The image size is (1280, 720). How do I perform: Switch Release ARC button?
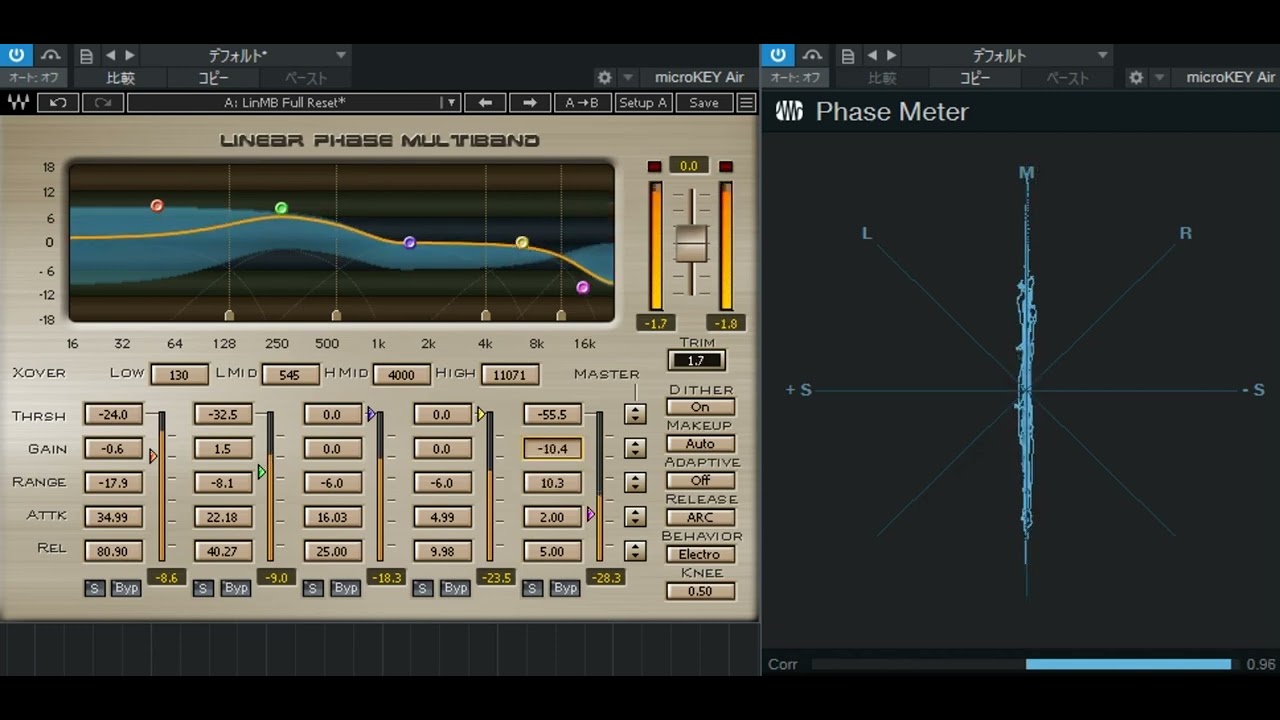coord(700,517)
